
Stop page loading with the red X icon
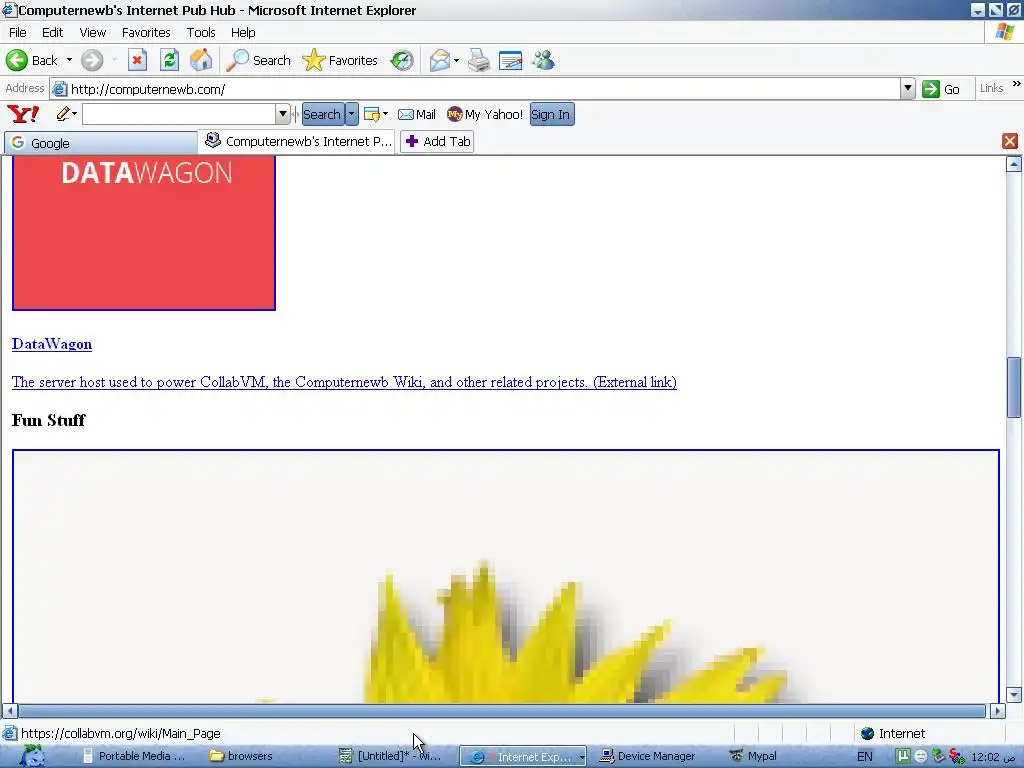(x=137, y=61)
